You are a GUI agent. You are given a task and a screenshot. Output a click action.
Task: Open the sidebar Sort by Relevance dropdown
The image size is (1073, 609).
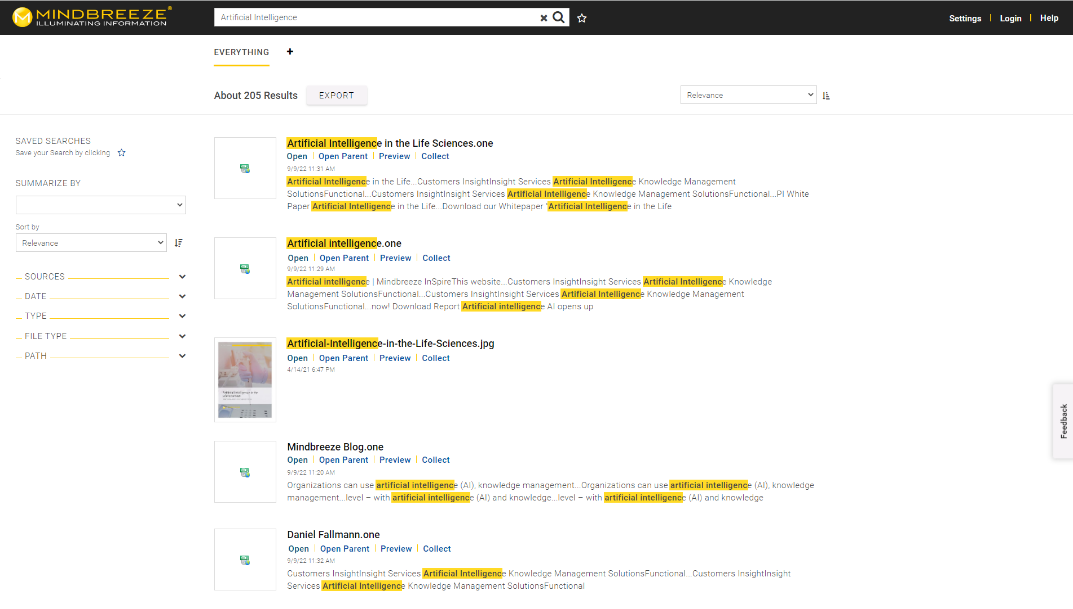pyautogui.click(x=91, y=243)
